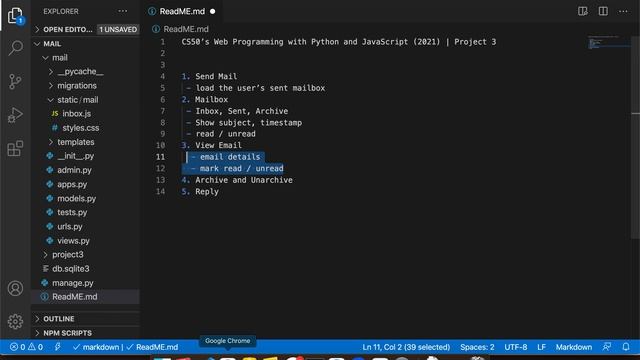This screenshot has width=640, height=360.
Task: Click the 'Archive and Unarchive' line
Action: click(x=237, y=180)
